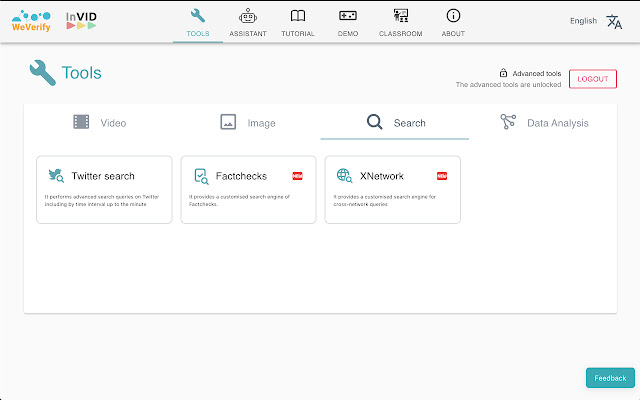The width and height of the screenshot is (640, 400).
Task: Click the WeVerify logo
Action: (30, 21)
